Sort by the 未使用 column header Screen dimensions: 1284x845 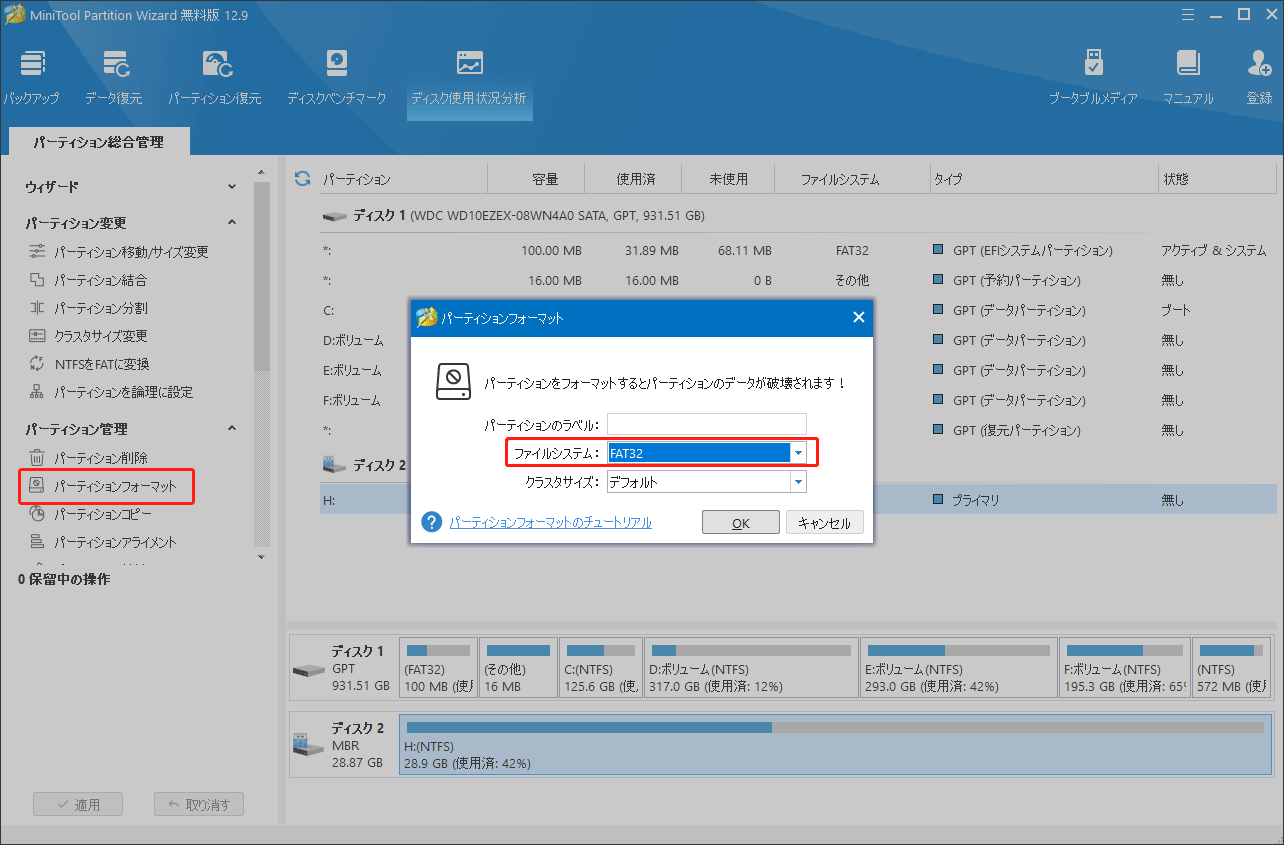728,179
